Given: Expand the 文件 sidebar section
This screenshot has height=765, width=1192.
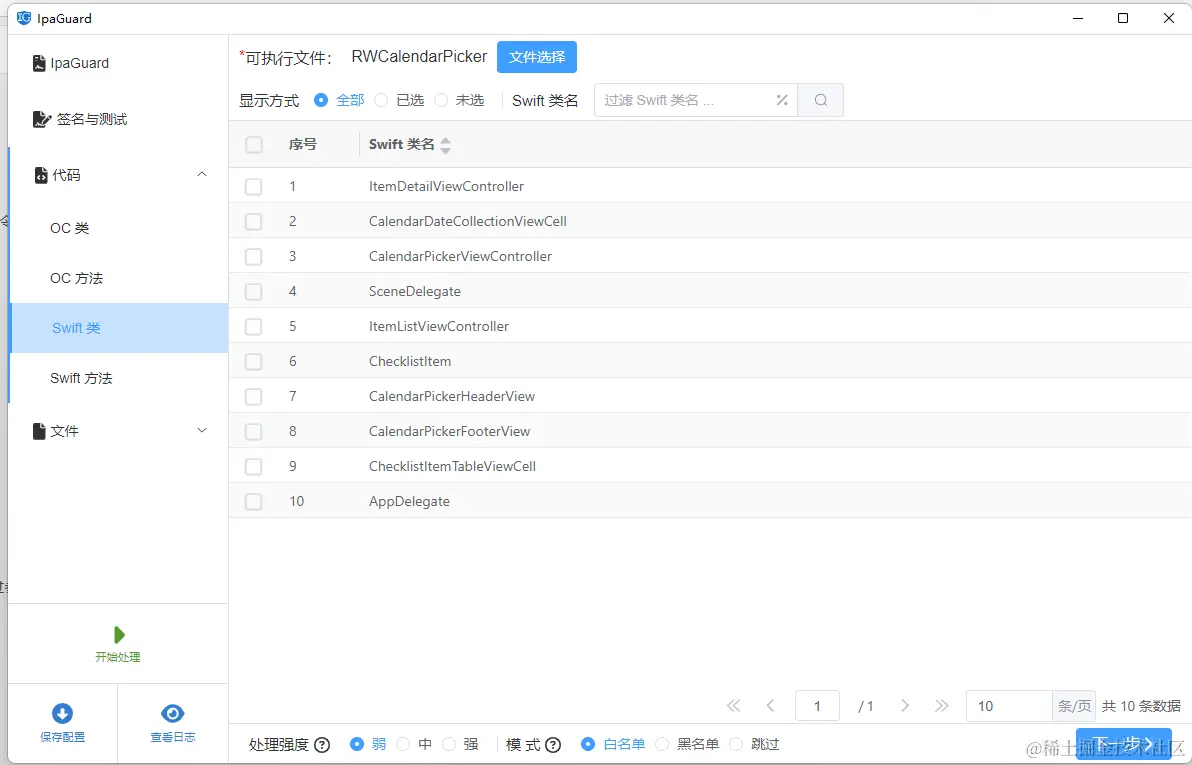Looking at the screenshot, I should tap(202, 430).
